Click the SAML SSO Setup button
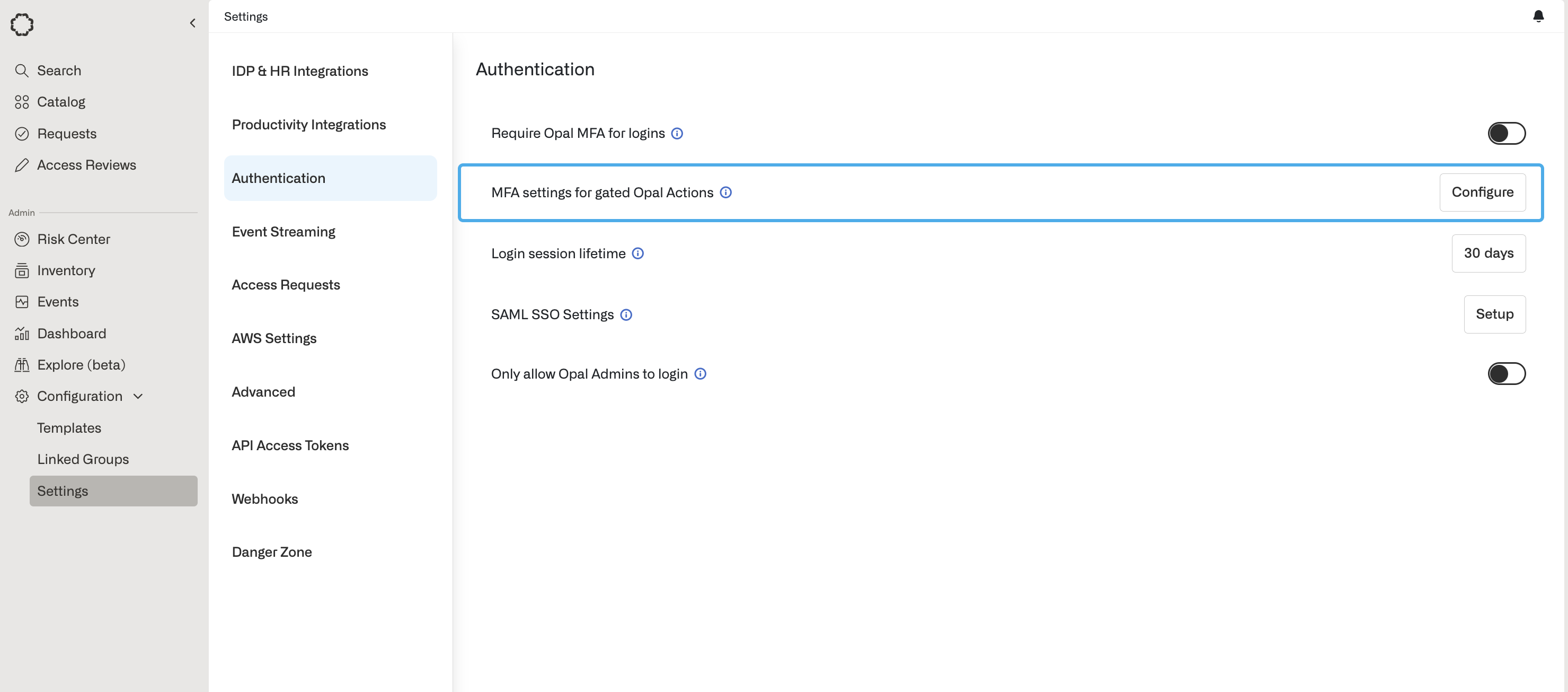The width and height of the screenshot is (1568, 692). click(1494, 314)
